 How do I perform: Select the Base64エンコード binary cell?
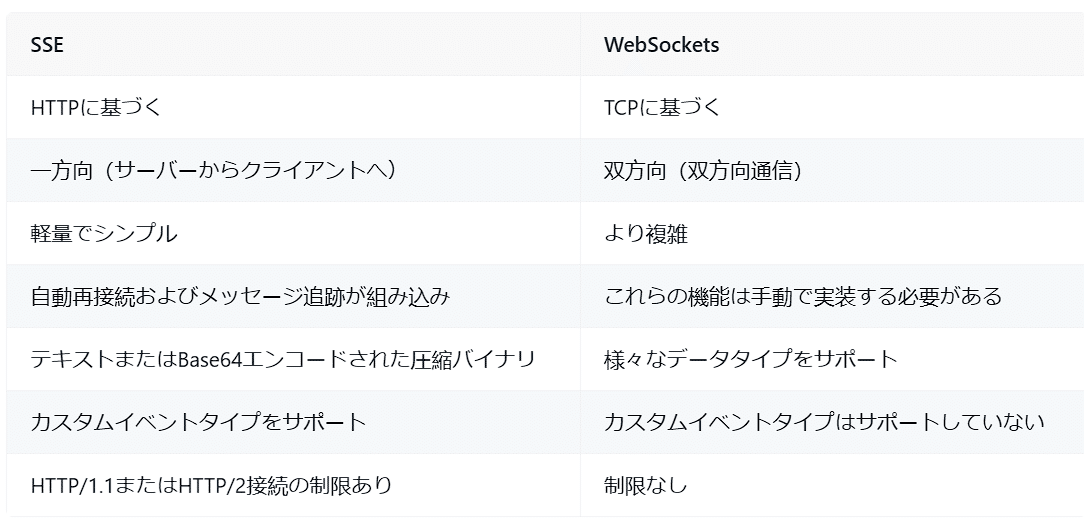point(293,359)
